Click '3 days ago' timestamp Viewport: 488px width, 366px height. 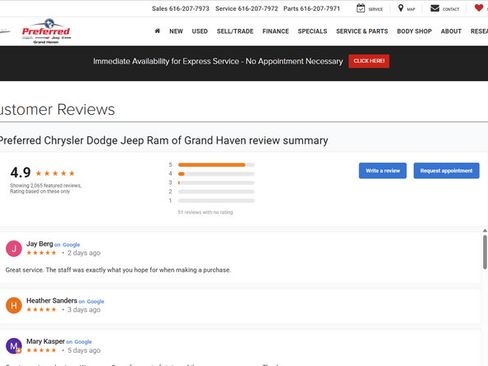[84, 310]
